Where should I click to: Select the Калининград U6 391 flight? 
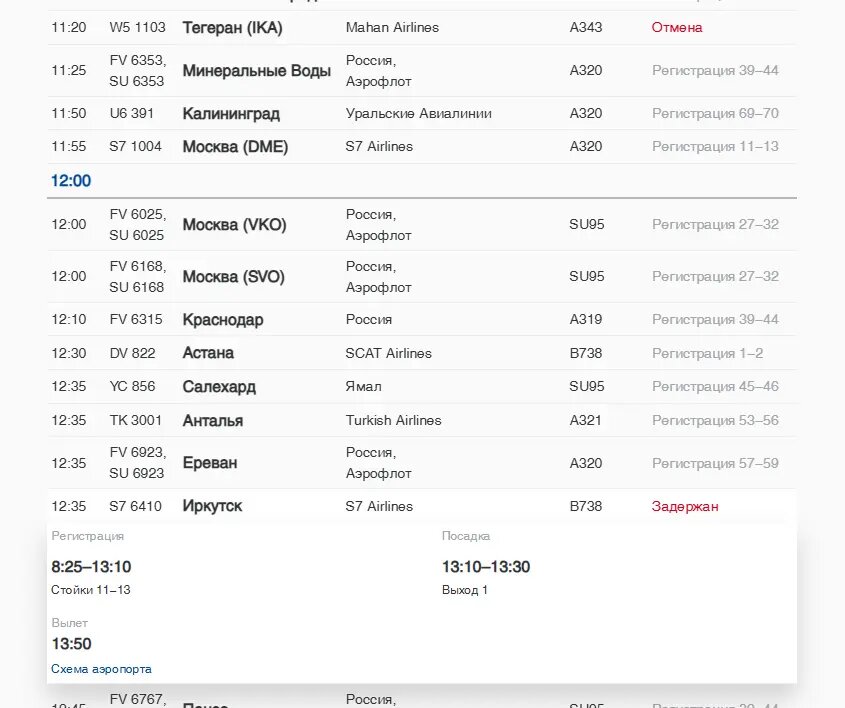(422, 114)
